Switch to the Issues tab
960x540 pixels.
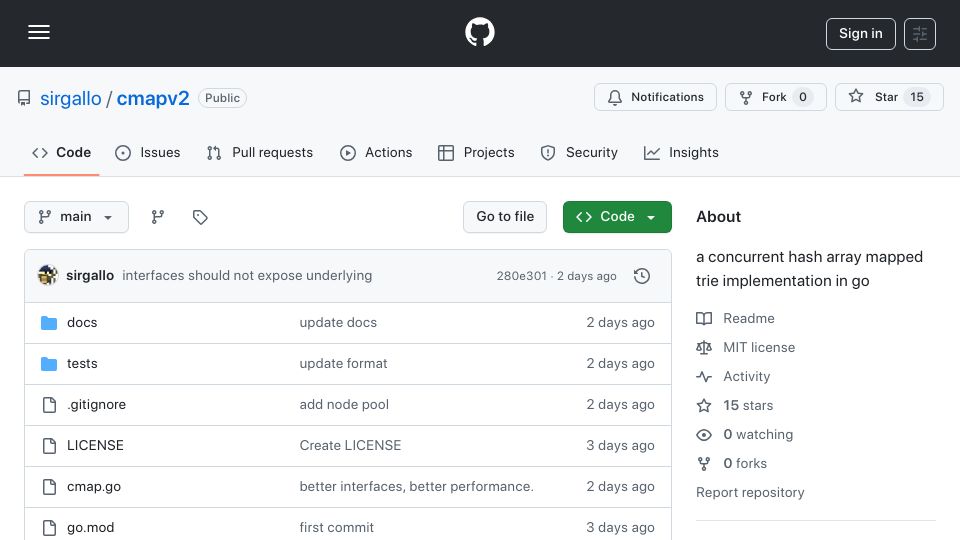(x=148, y=152)
